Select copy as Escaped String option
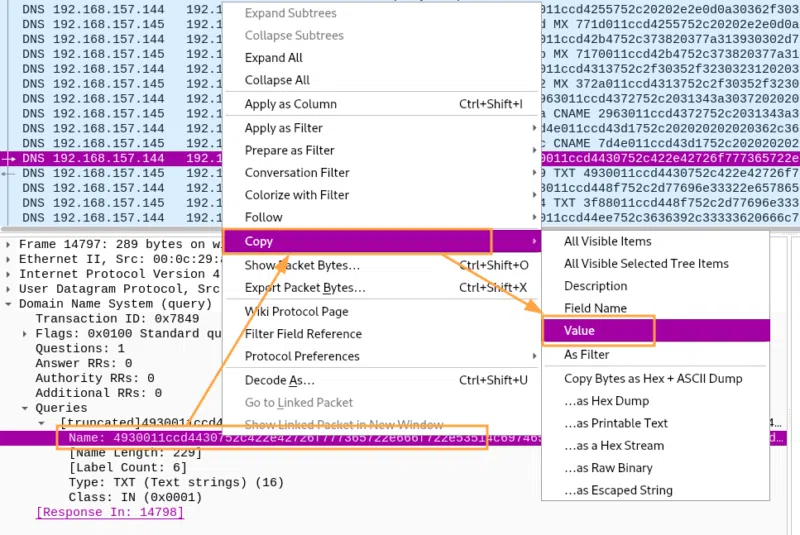The width and height of the screenshot is (800, 535). (x=618, y=490)
